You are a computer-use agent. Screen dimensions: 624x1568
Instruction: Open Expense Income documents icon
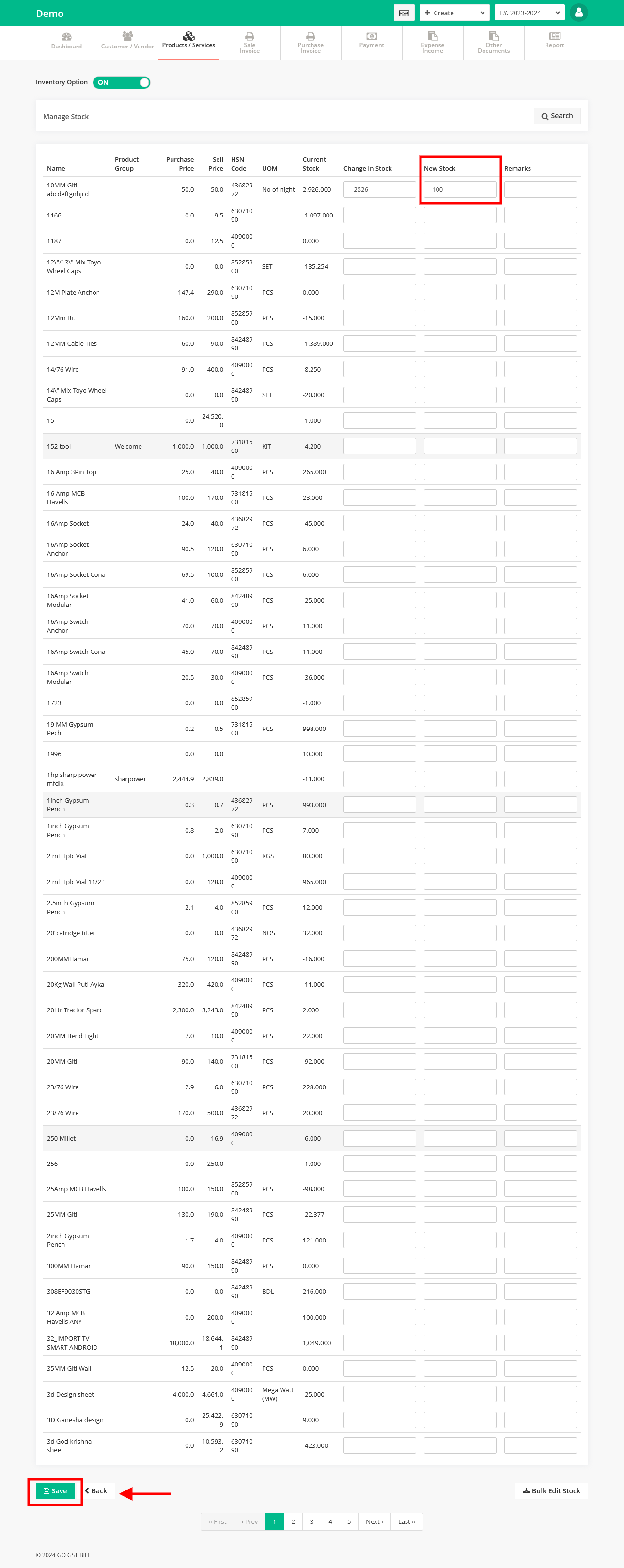[432, 36]
